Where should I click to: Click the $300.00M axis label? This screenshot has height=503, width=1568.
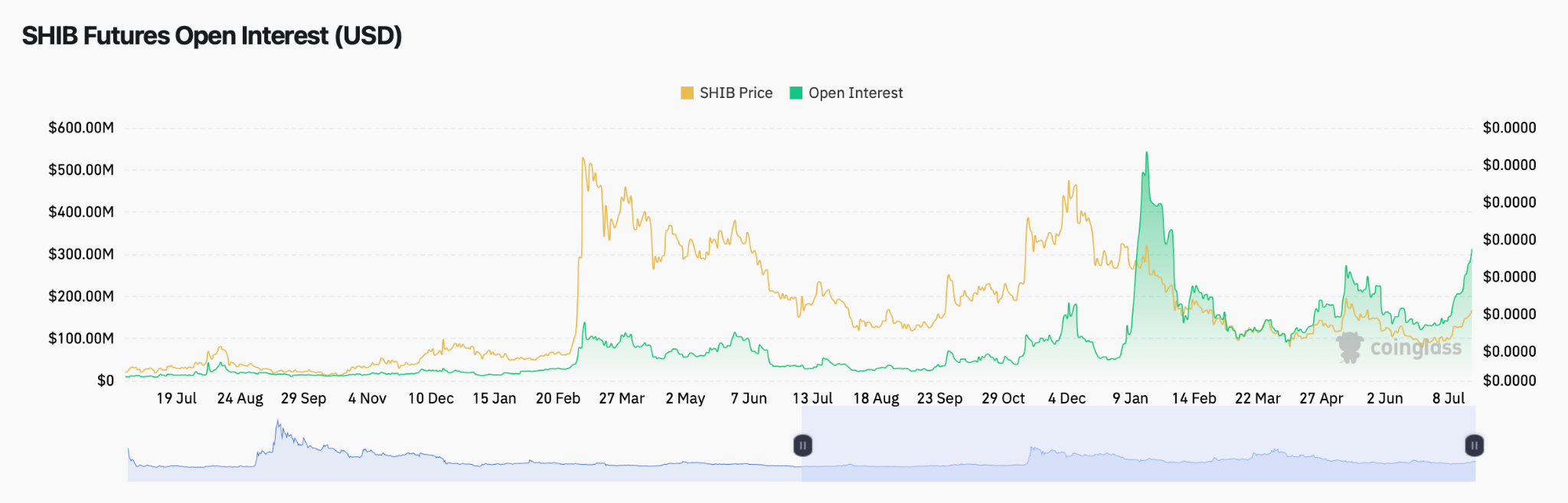[x=81, y=254]
